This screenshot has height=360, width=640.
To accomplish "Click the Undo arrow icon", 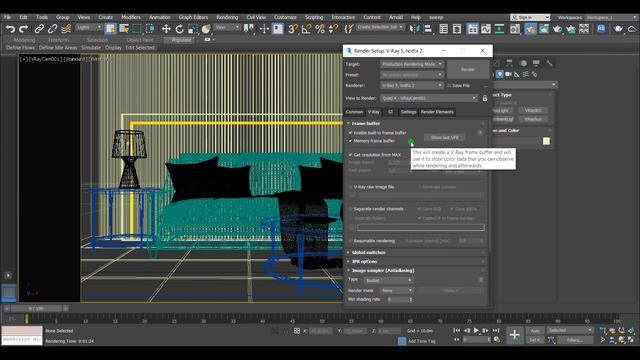I will 10,29.
